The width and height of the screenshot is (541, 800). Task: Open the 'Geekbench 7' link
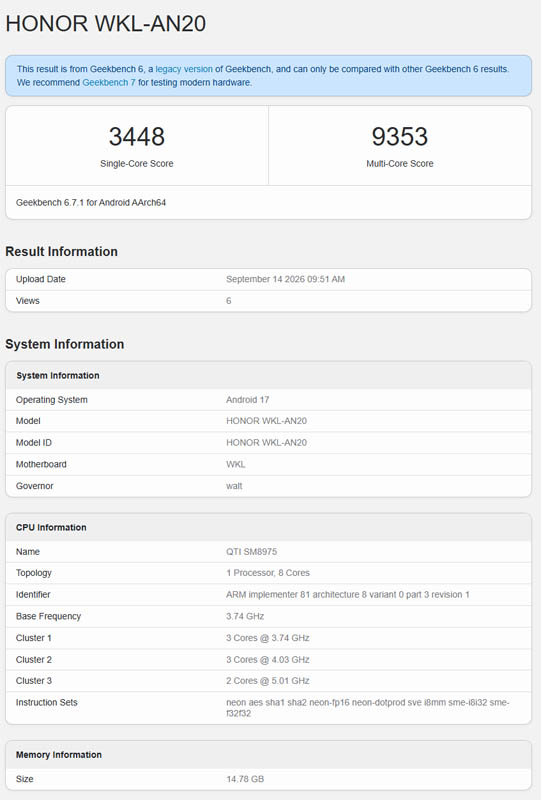coord(109,82)
